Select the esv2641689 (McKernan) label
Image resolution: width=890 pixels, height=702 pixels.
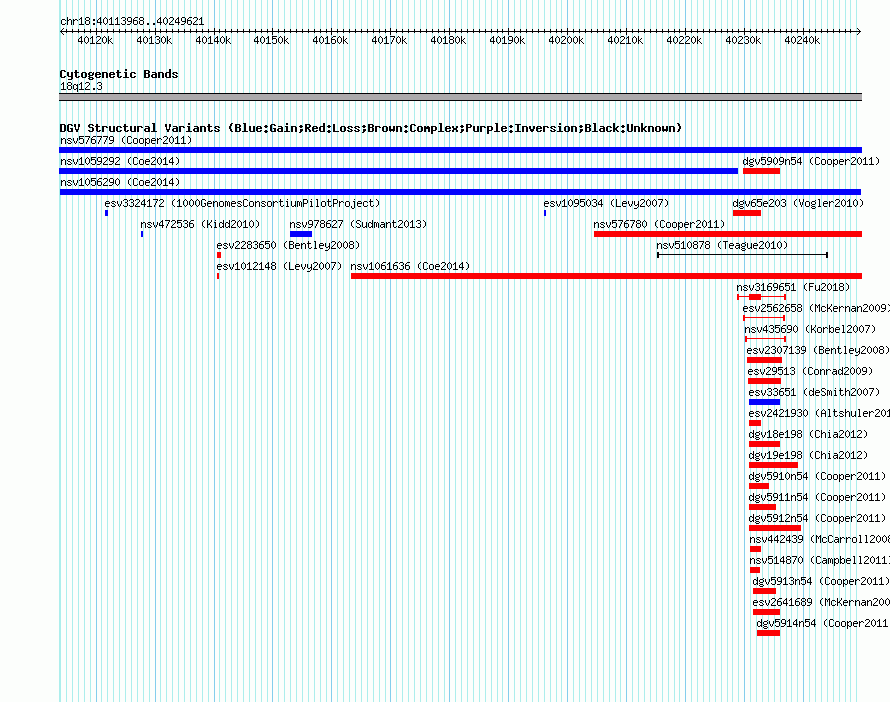(x=821, y=602)
